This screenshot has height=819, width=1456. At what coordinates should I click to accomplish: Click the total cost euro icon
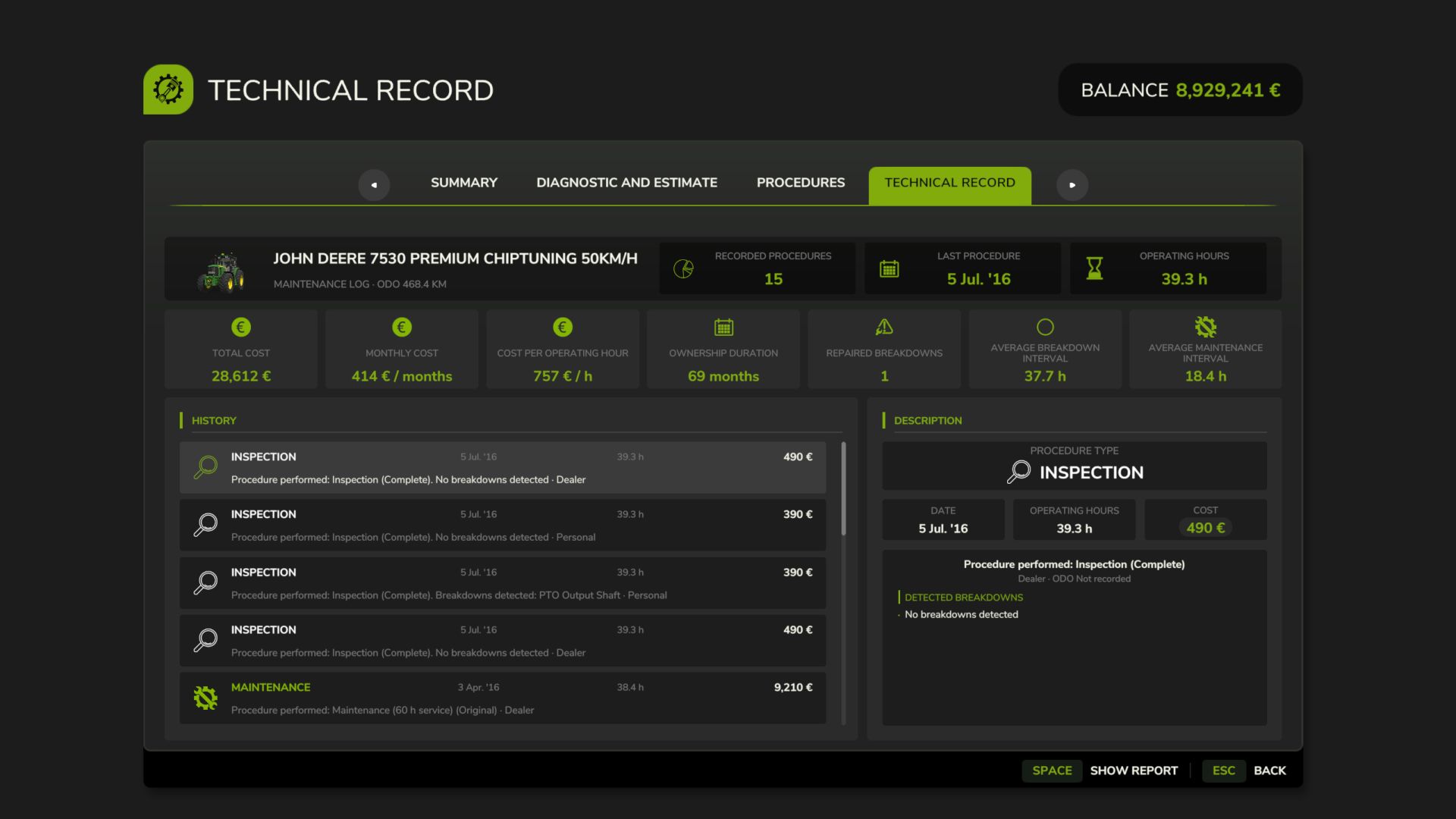241,327
